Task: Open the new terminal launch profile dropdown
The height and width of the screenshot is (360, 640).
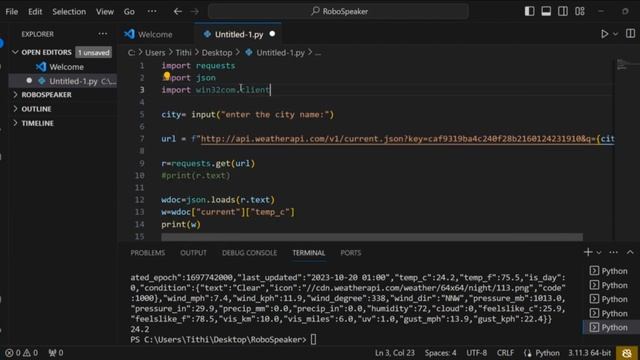Action: (599, 253)
